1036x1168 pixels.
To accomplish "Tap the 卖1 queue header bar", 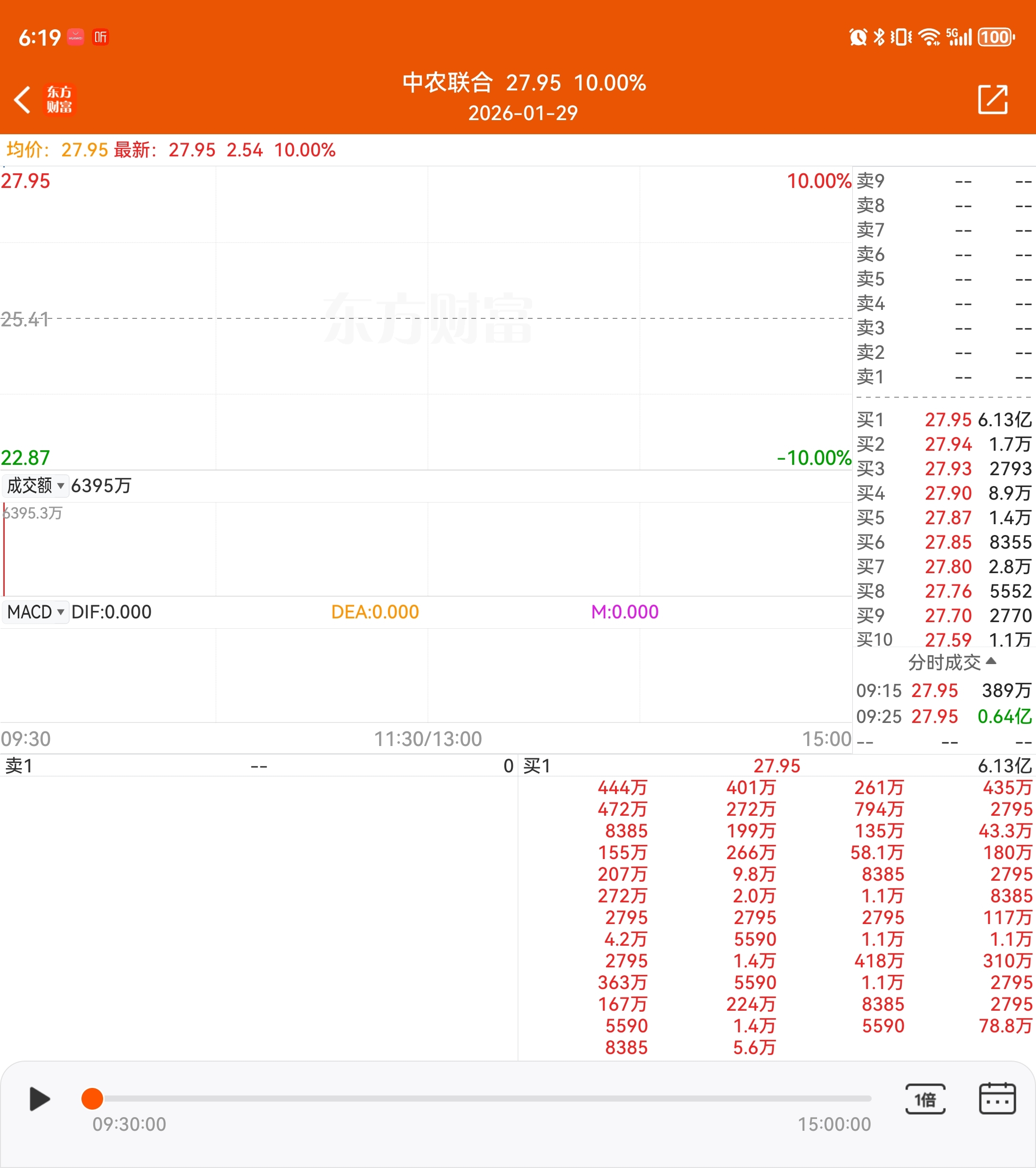I will coord(258,766).
